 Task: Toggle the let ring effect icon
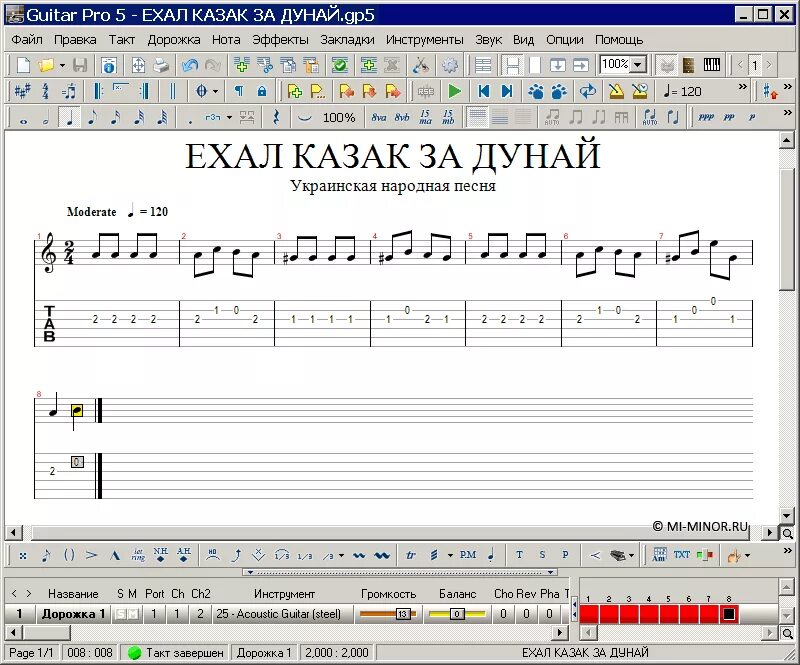coord(138,555)
